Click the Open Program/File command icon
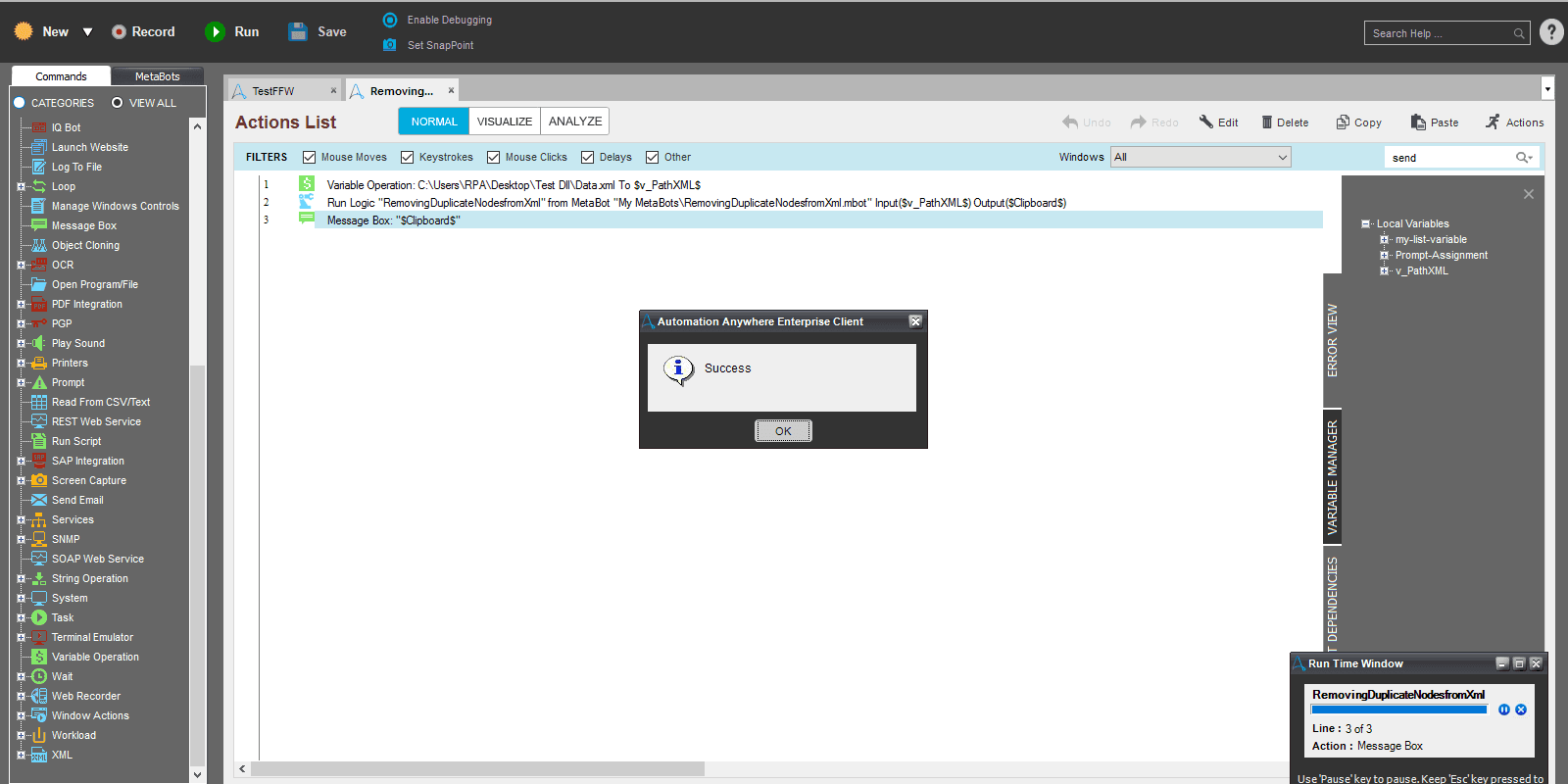This screenshot has width=1568, height=784. pyautogui.click(x=39, y=284)
